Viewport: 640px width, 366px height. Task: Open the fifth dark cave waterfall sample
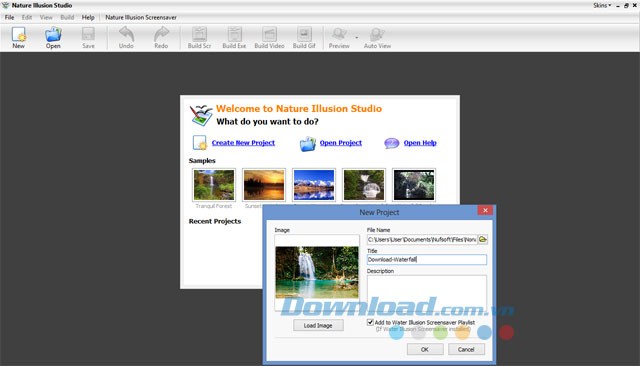click(x=414, y=185)
